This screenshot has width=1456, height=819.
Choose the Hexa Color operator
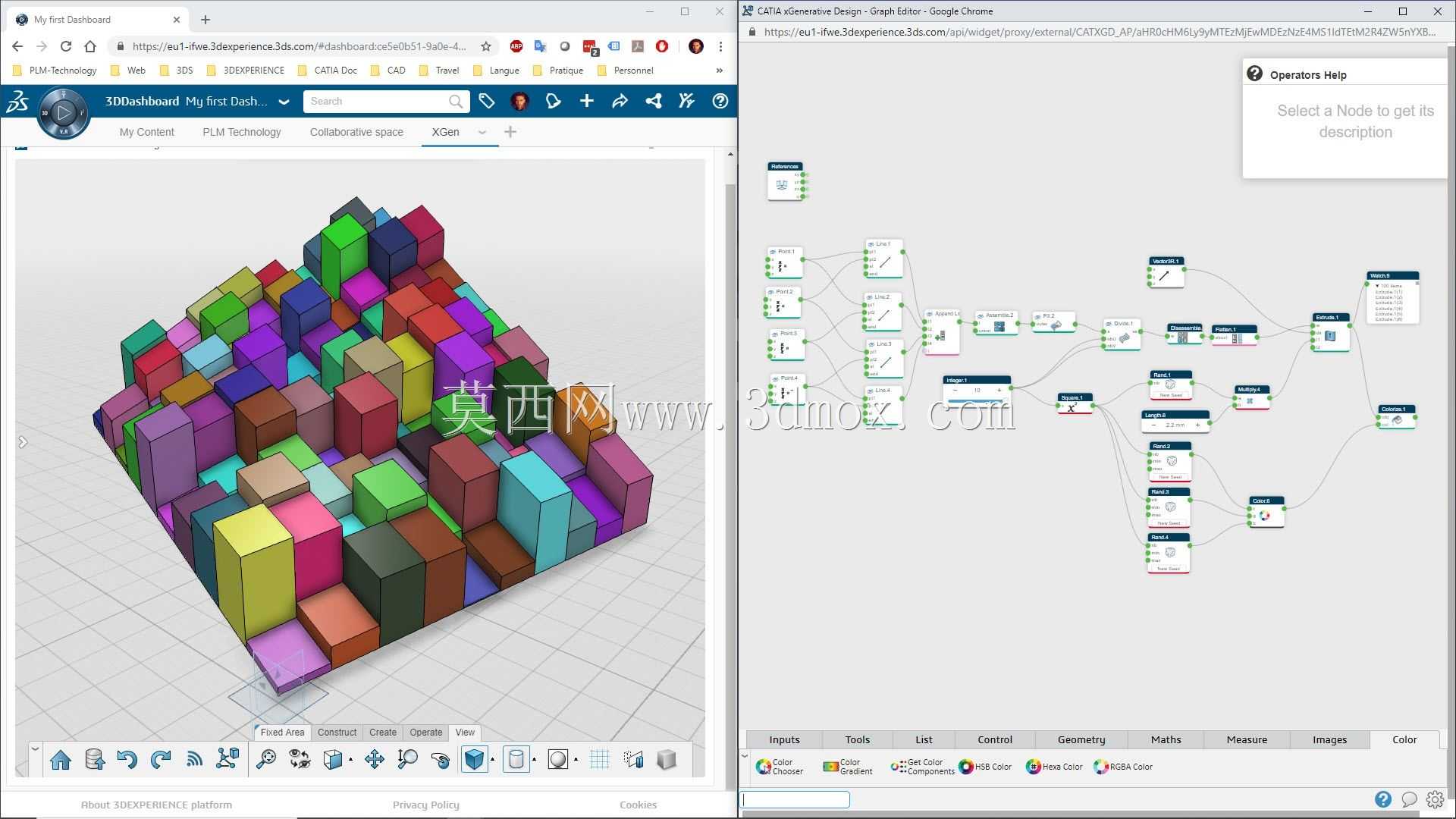tap(1054, 767)
